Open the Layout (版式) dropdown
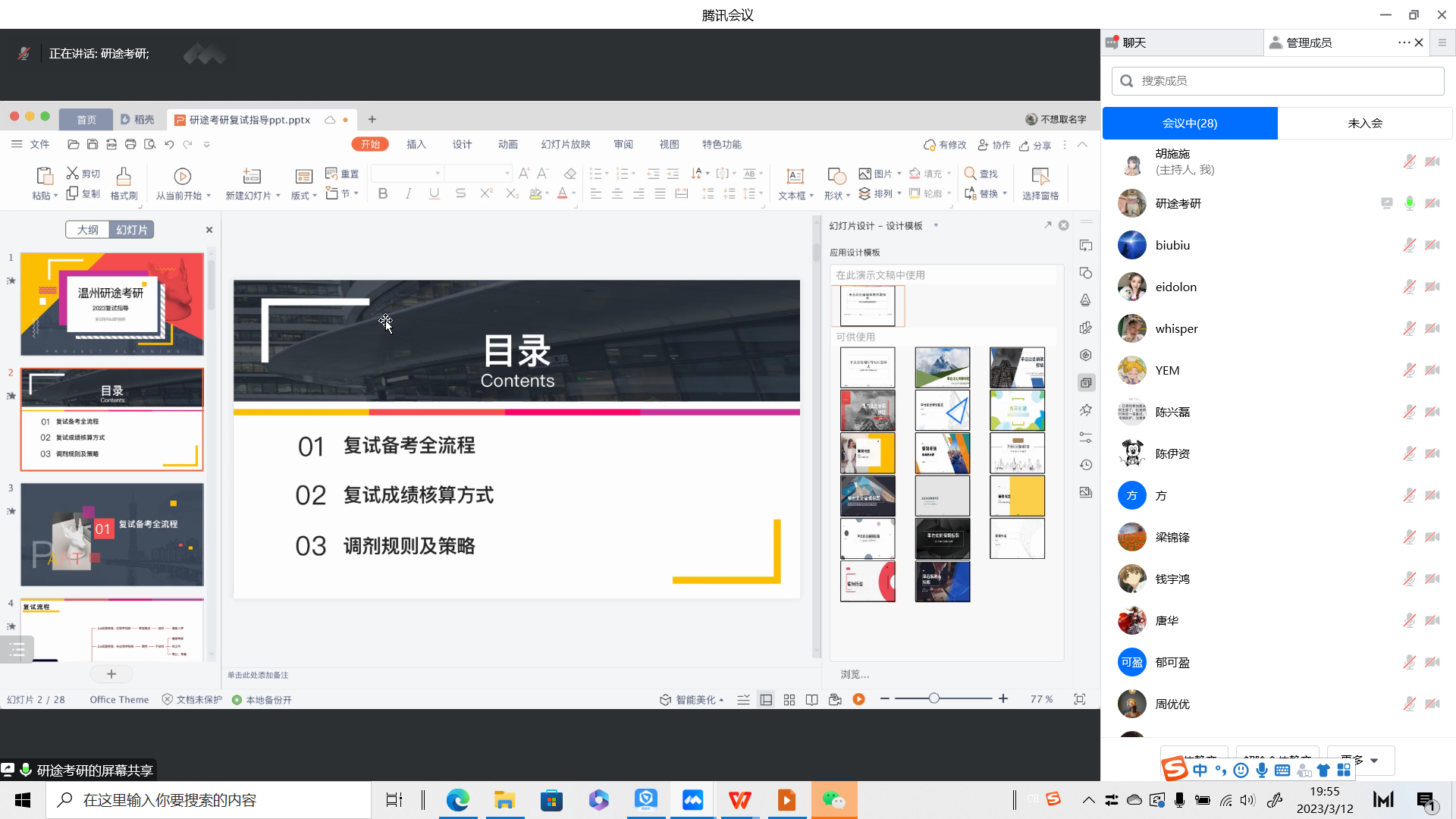1456x819 pixels. (x=304, y=196)
